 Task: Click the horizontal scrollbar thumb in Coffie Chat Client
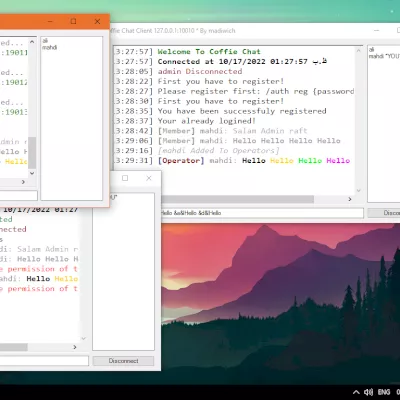[238, 199]
